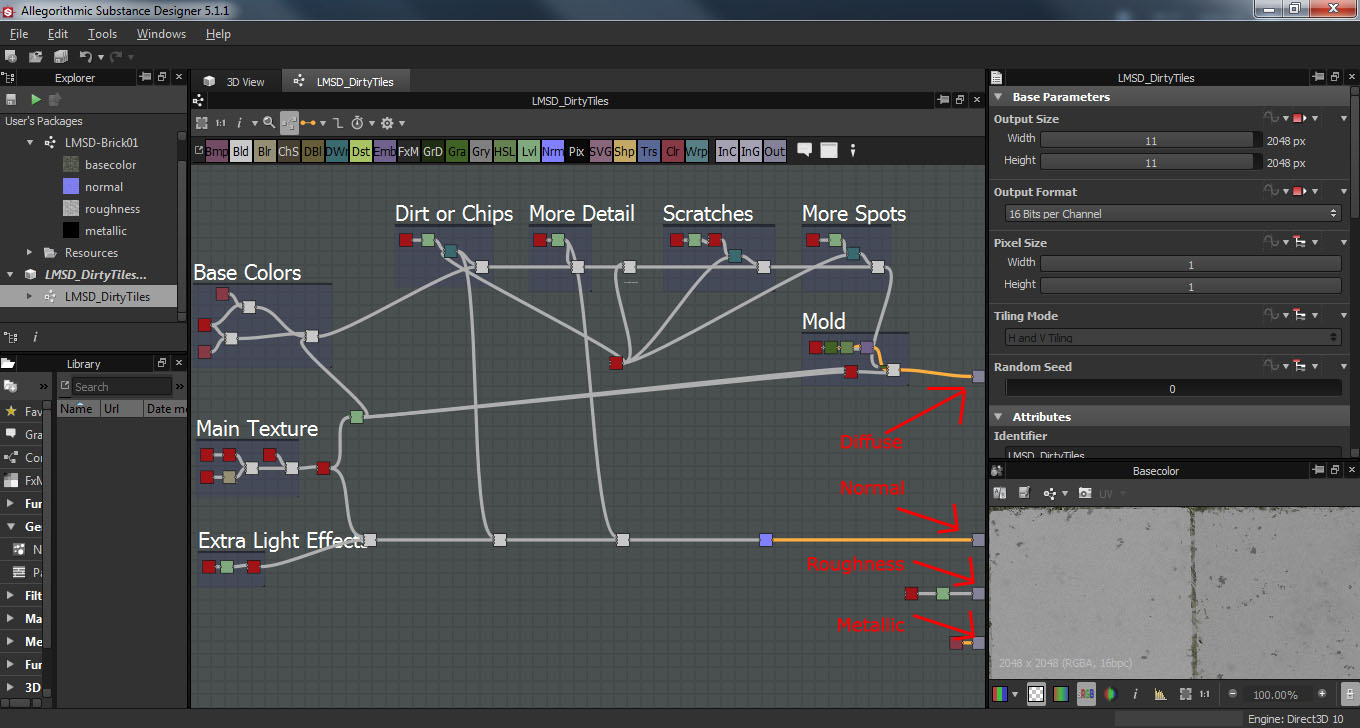The width and height of the screenshot is (1360, 728).
Task: Toggle the graph info display icon
Action: (239, 123)
